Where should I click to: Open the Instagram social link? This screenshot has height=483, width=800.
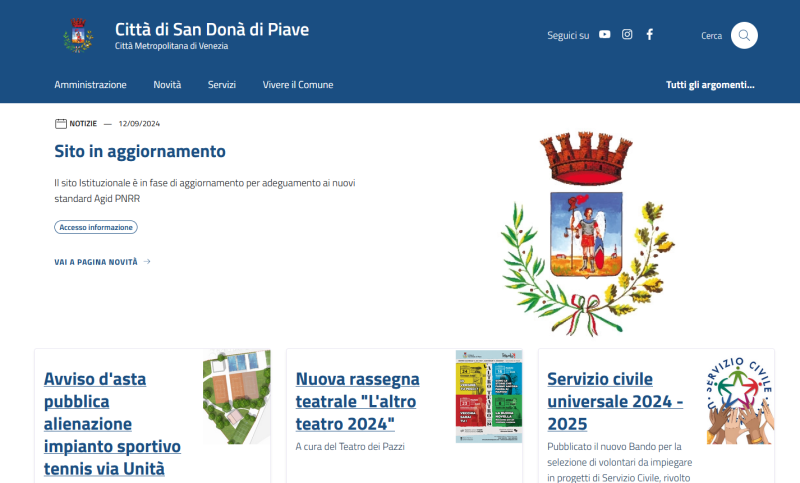[x=627, y=34]
